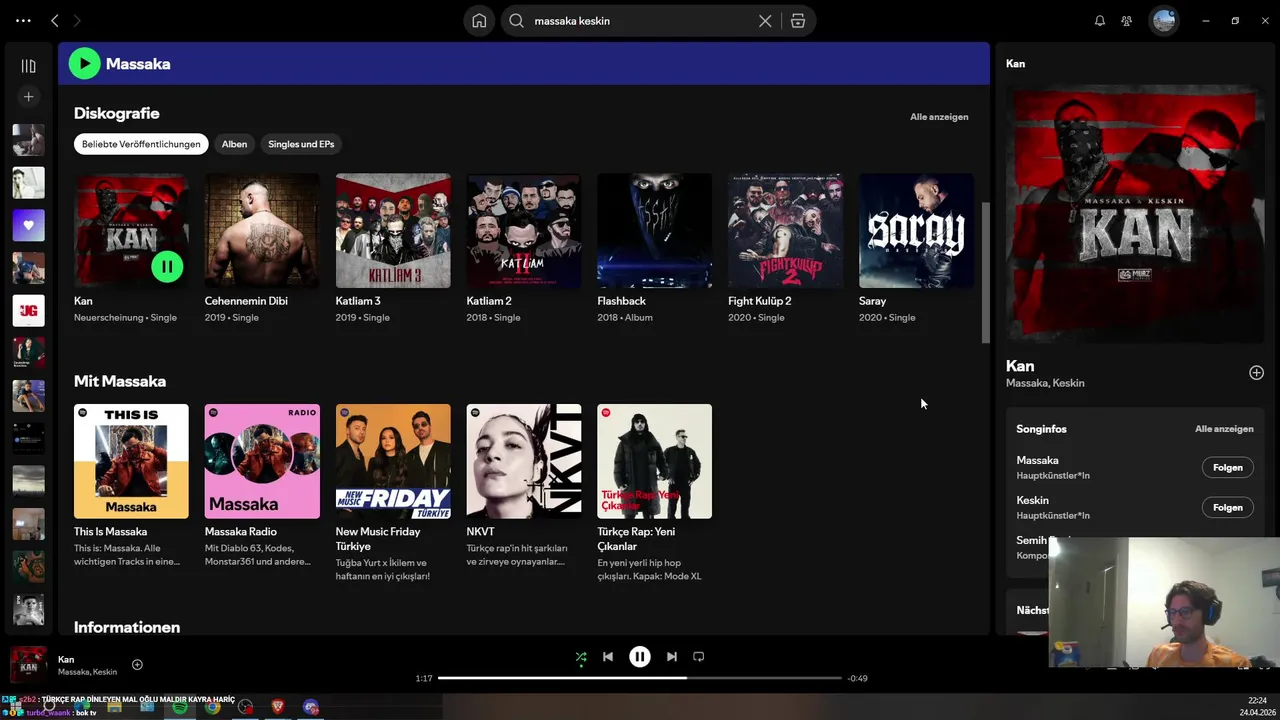Open large Kan cover in right panel

(1135, 214)
